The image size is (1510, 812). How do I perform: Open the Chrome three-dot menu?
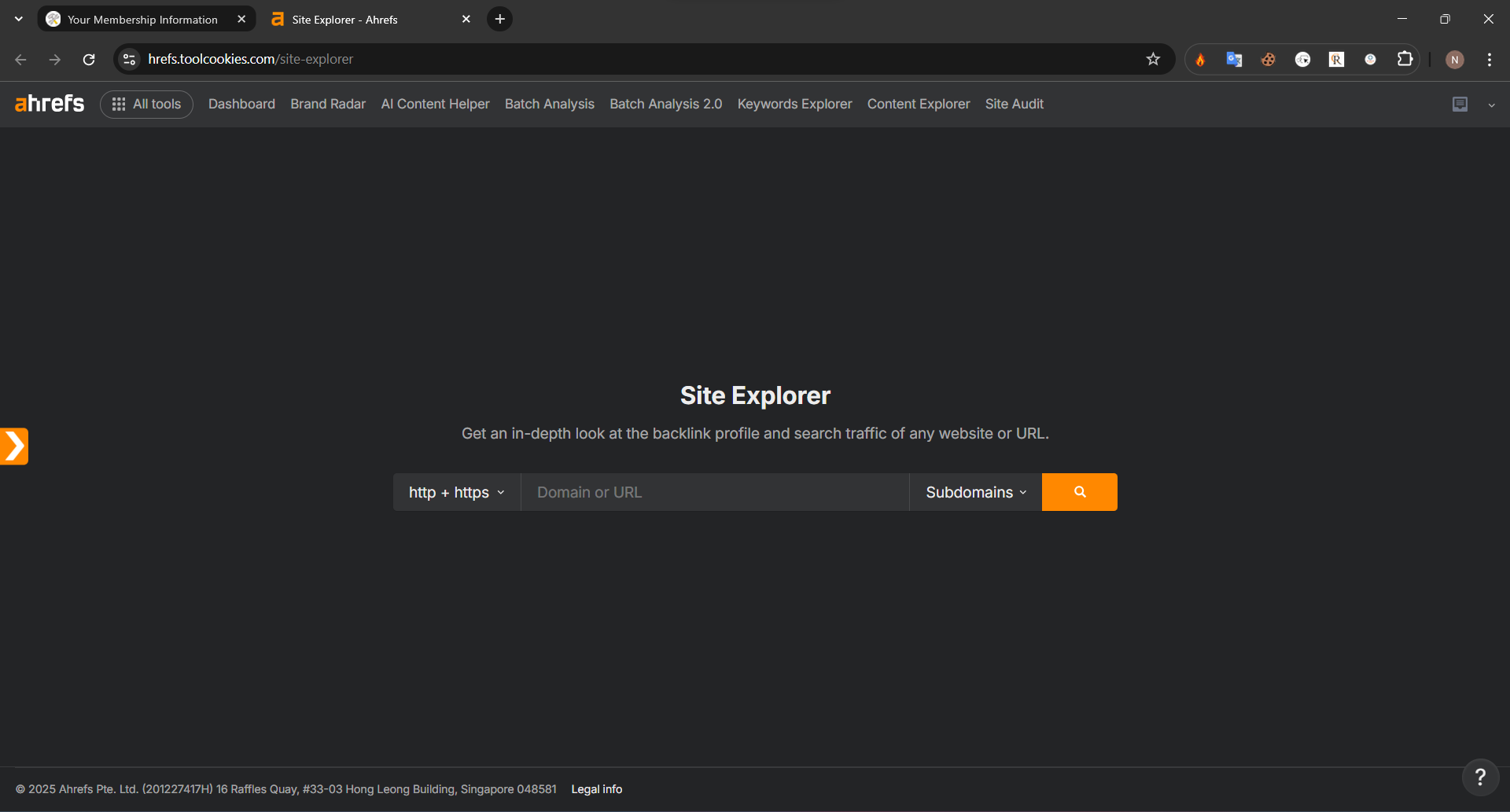(x=1490, y=59)
